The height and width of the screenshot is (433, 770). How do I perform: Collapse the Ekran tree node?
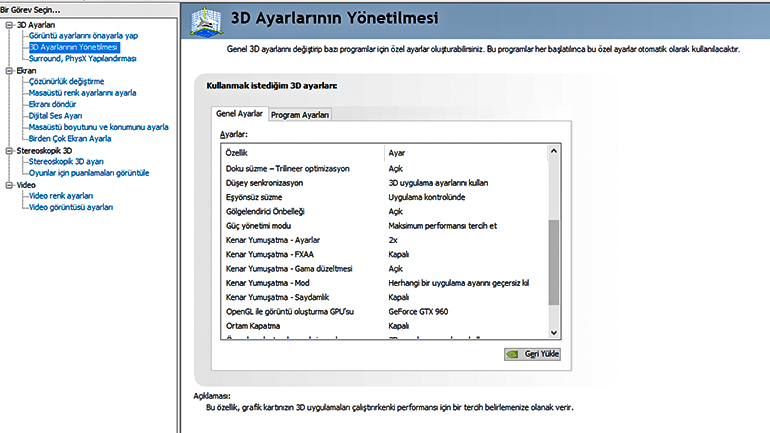click(9, 71)
